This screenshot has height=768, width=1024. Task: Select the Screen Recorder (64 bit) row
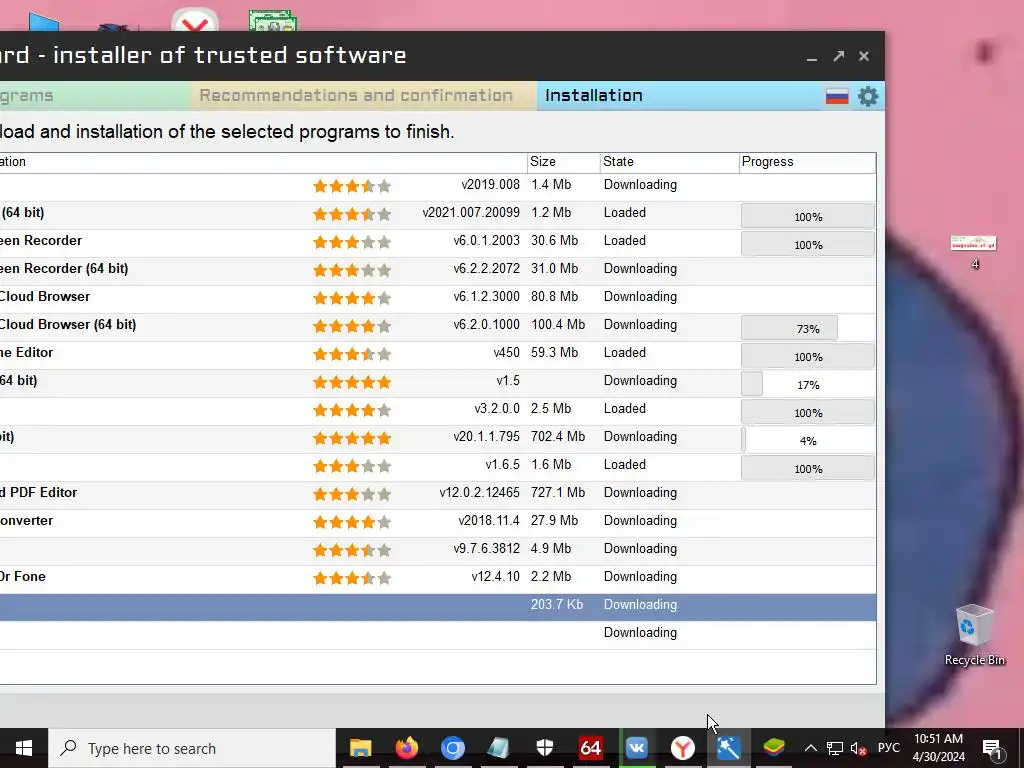coord(438,271)
